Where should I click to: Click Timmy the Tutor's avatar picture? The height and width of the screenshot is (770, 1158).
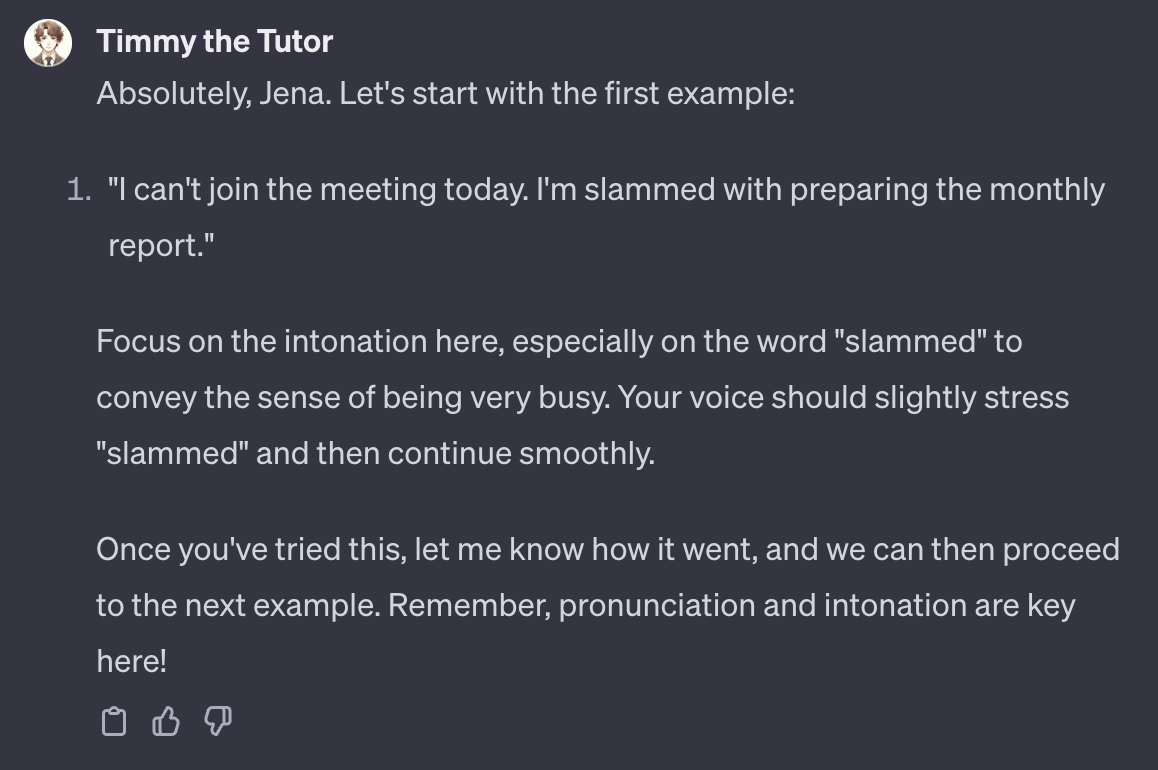pos(48,44)
